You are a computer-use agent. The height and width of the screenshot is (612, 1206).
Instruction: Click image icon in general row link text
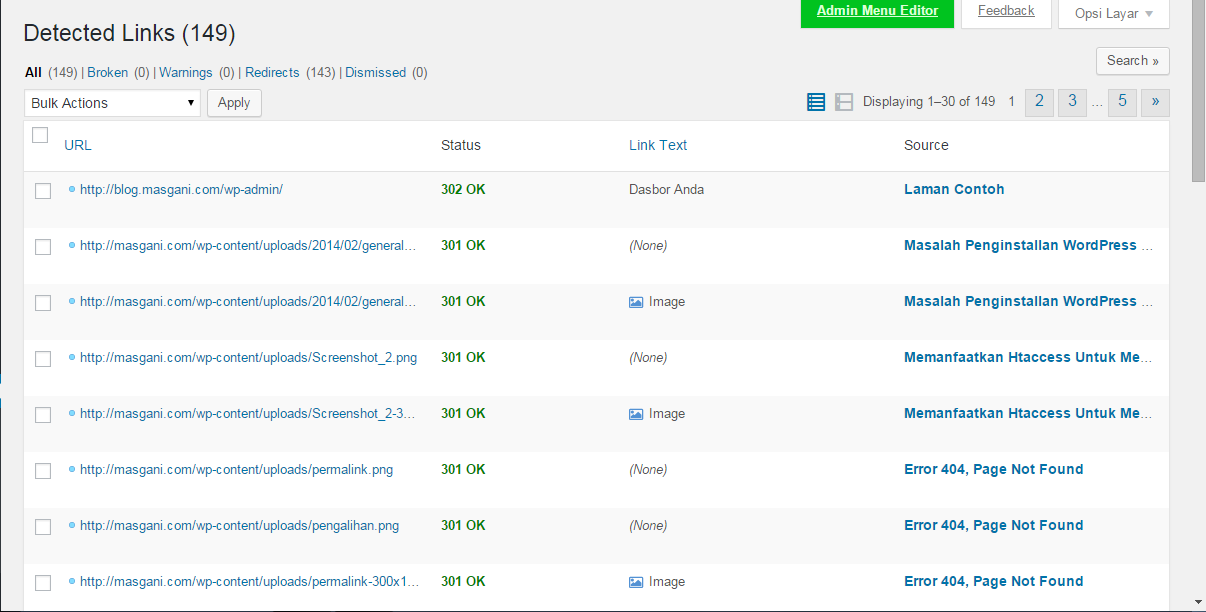636,302
